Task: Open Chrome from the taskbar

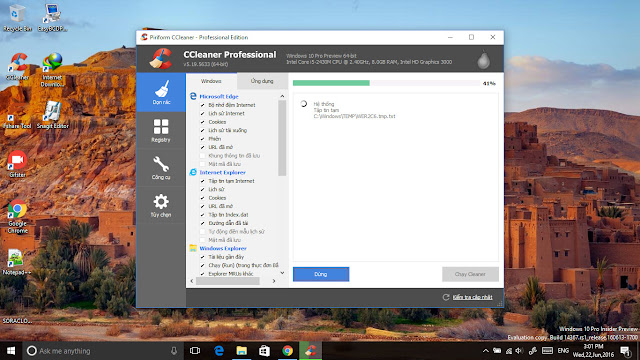Action: 287,351
